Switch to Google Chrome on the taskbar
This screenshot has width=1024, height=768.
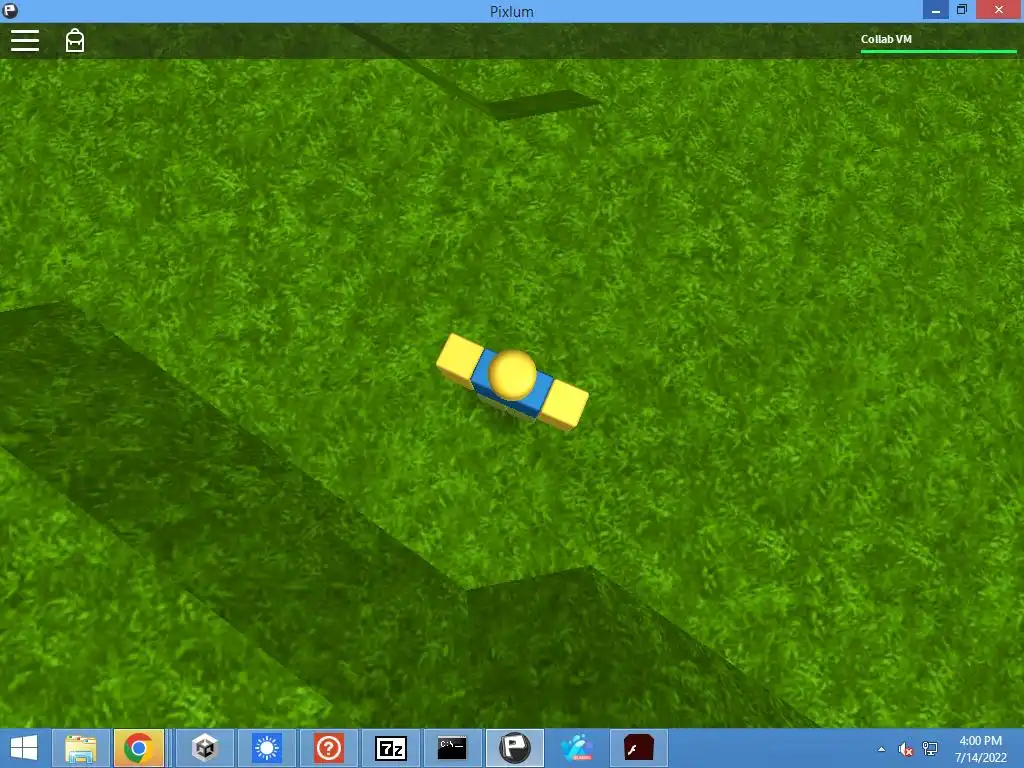click(x=138, y=748)
